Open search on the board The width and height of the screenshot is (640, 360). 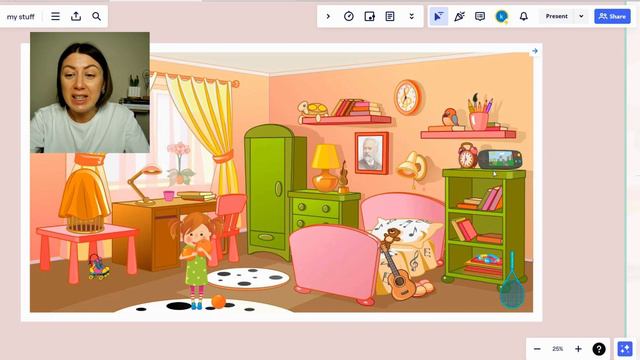point(96,16)
